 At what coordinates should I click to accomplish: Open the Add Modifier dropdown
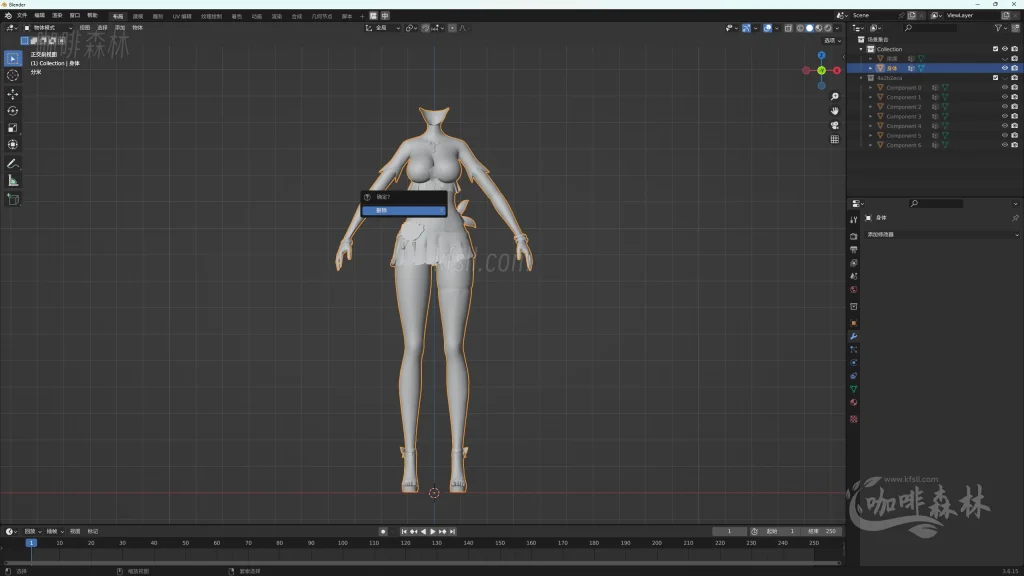pyautogui.click(x=941, y=234)
